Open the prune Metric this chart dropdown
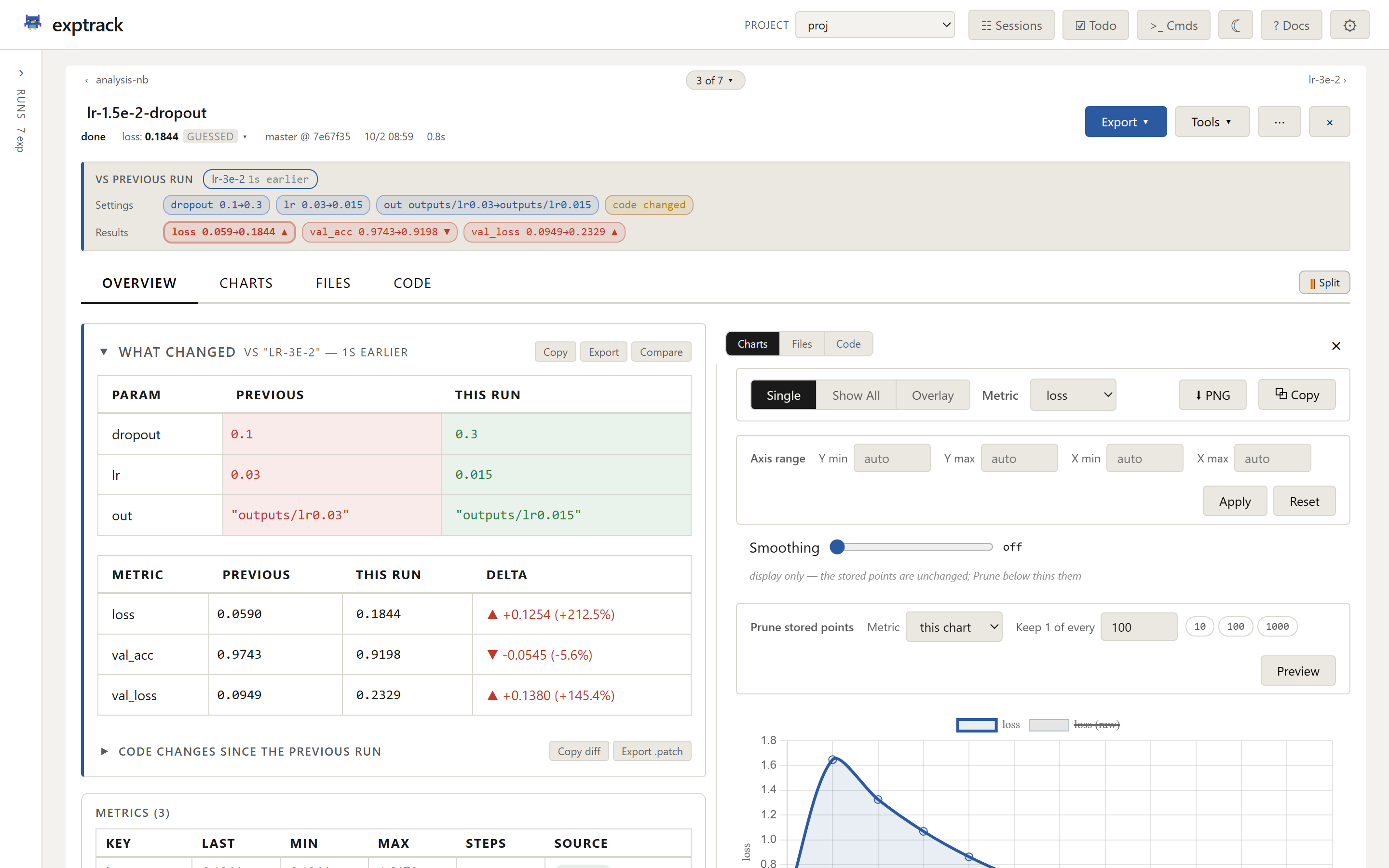The image size is (1389, 868). [954, 627]
